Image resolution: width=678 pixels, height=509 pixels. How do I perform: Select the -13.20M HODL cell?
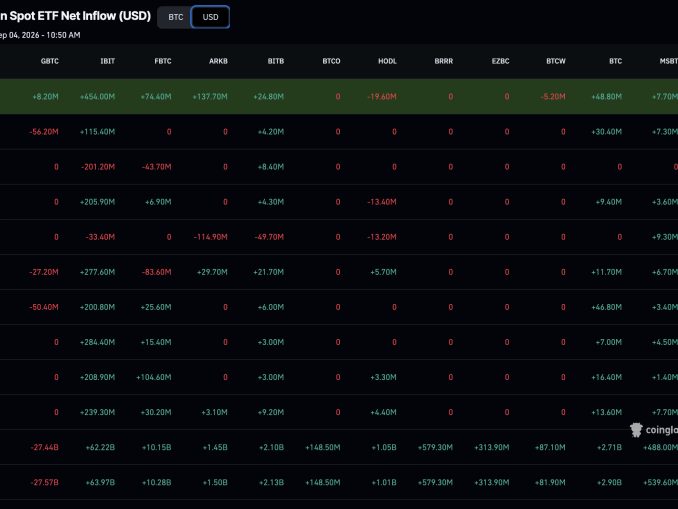(382, 237)
